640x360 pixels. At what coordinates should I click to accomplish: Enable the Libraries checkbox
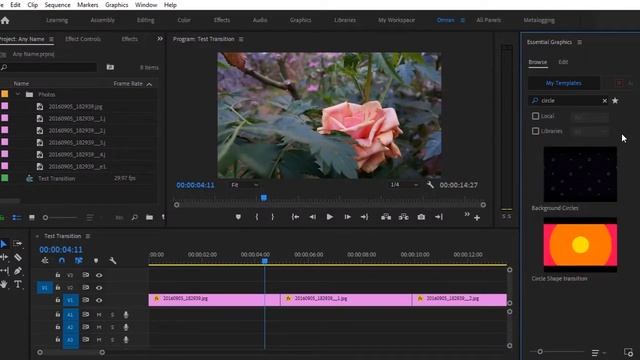(536, 131)
